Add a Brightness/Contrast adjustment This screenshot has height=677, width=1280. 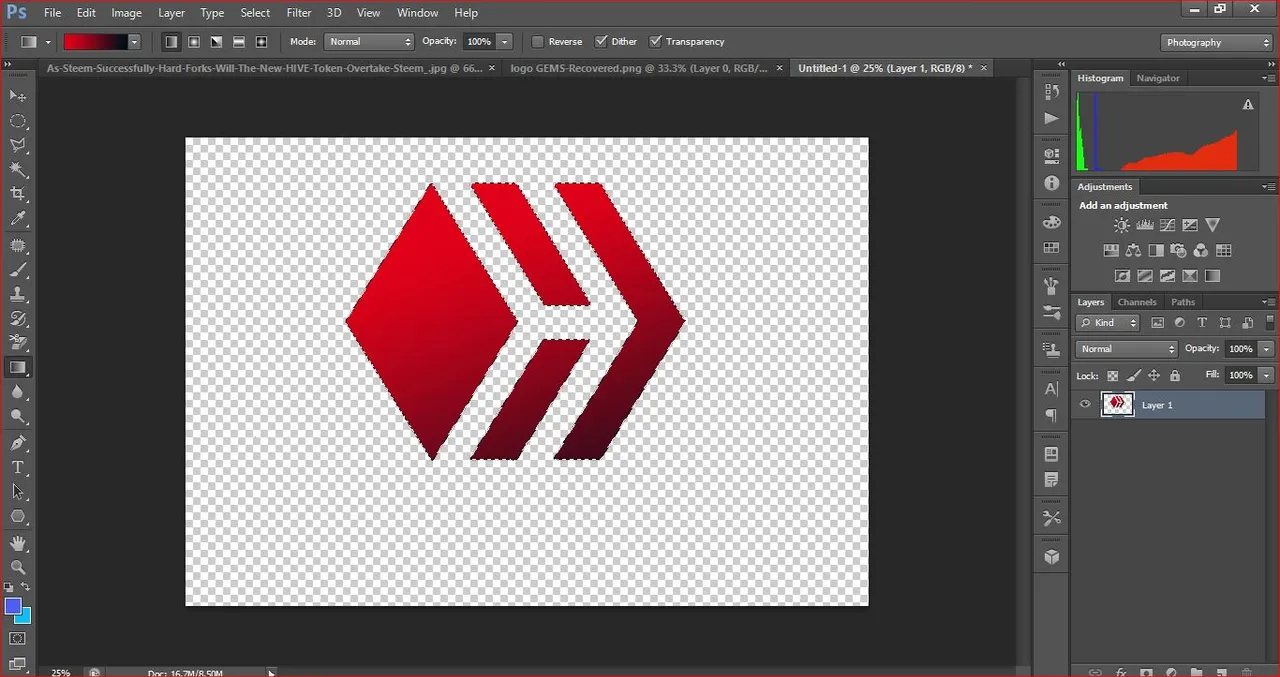point(1122,225)
